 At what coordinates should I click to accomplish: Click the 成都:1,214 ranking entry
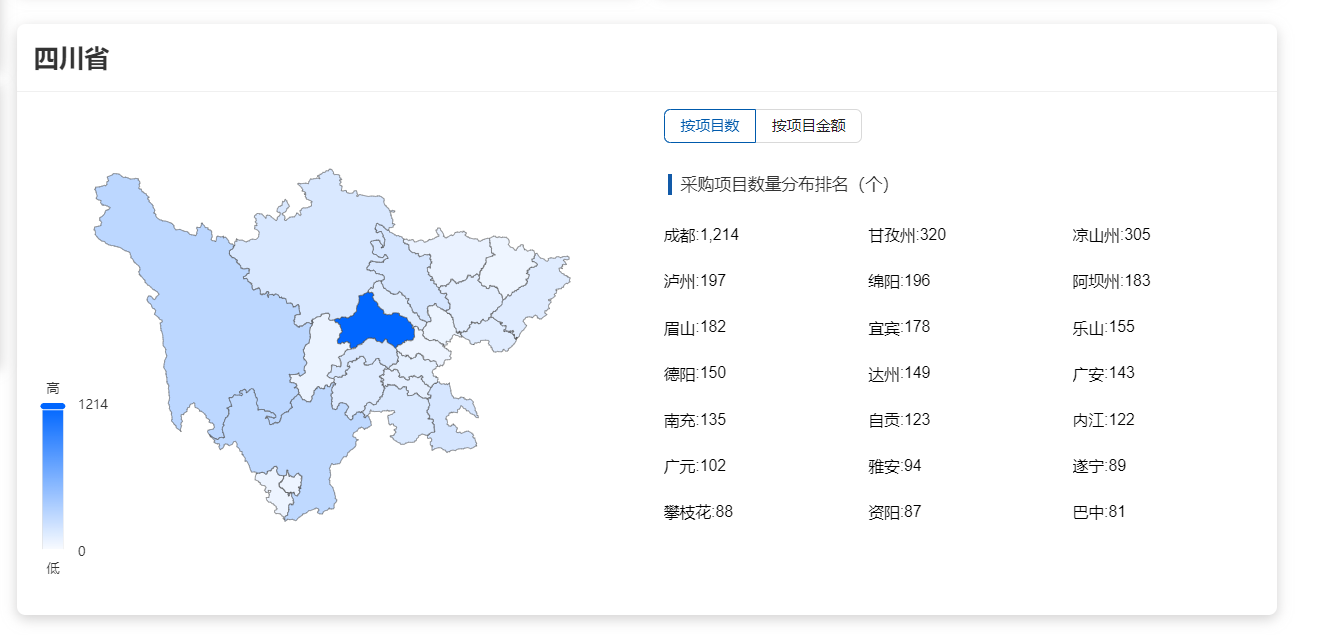point(701,235)
